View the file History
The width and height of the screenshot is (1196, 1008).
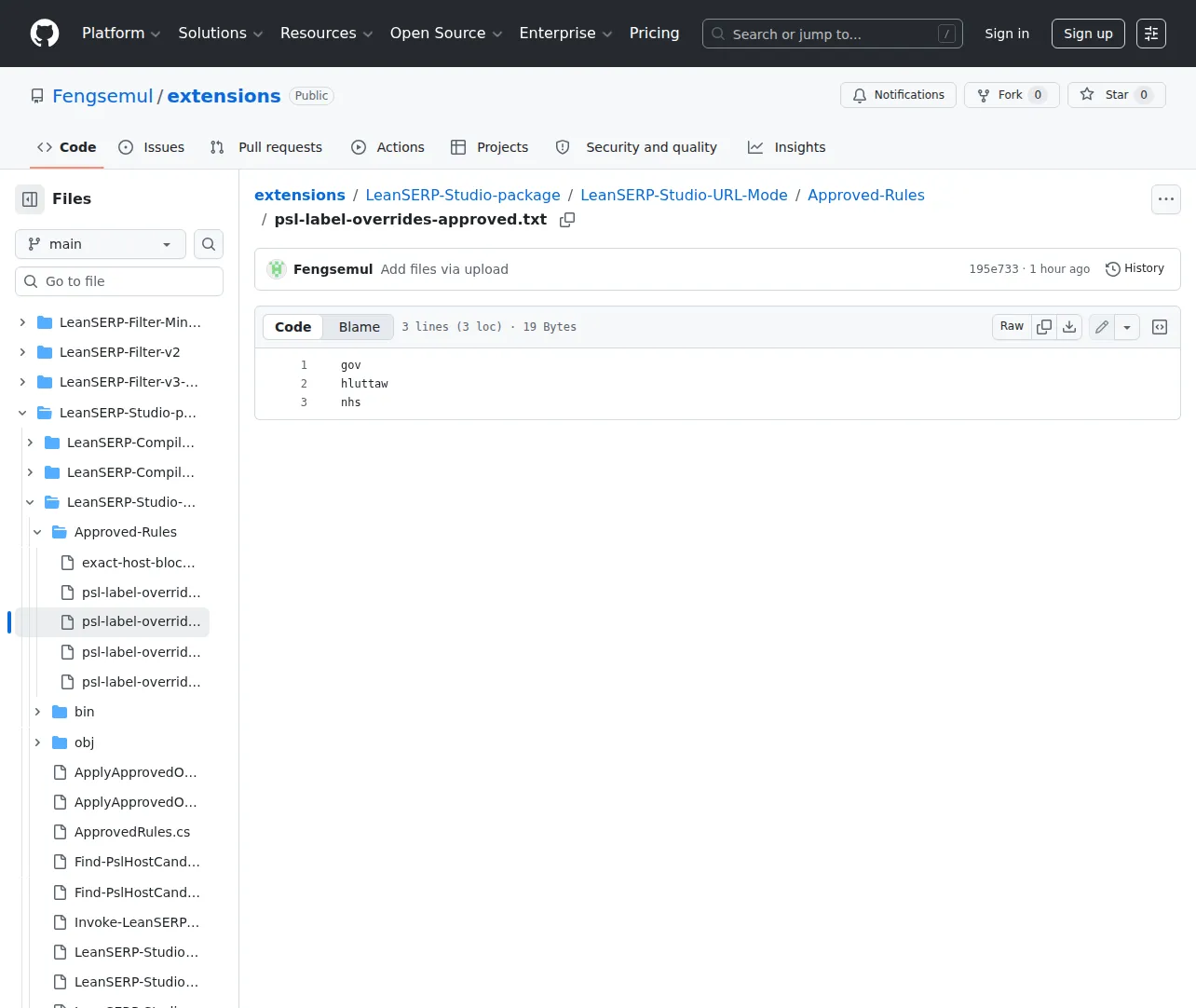pos(1135,269)
